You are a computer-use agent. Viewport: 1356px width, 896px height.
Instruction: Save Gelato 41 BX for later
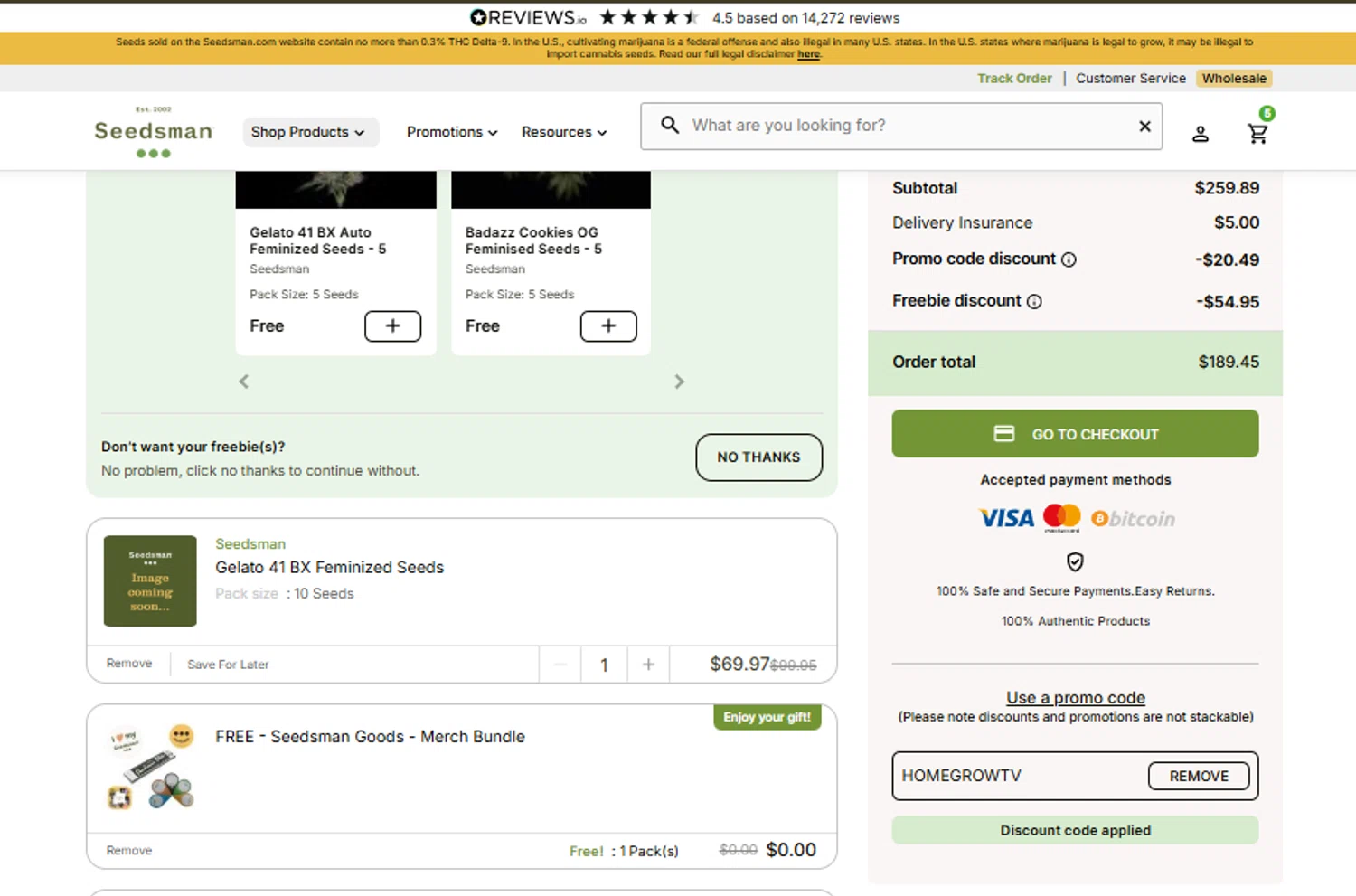tap(228, 665)
